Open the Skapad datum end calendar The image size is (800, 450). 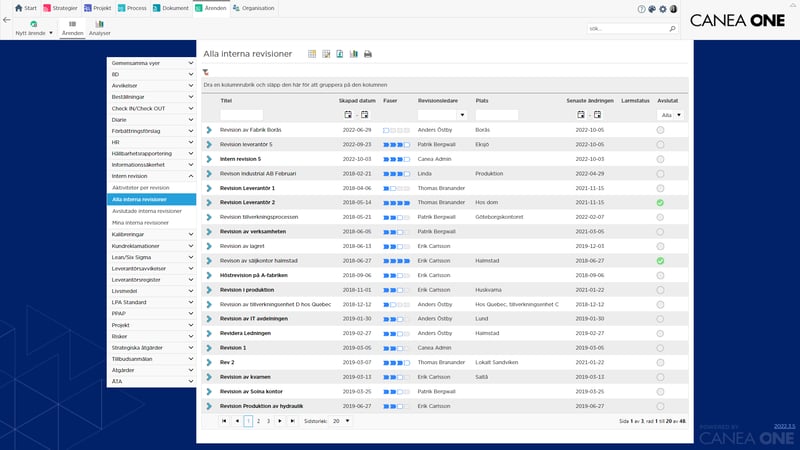[x=364, y=115]
